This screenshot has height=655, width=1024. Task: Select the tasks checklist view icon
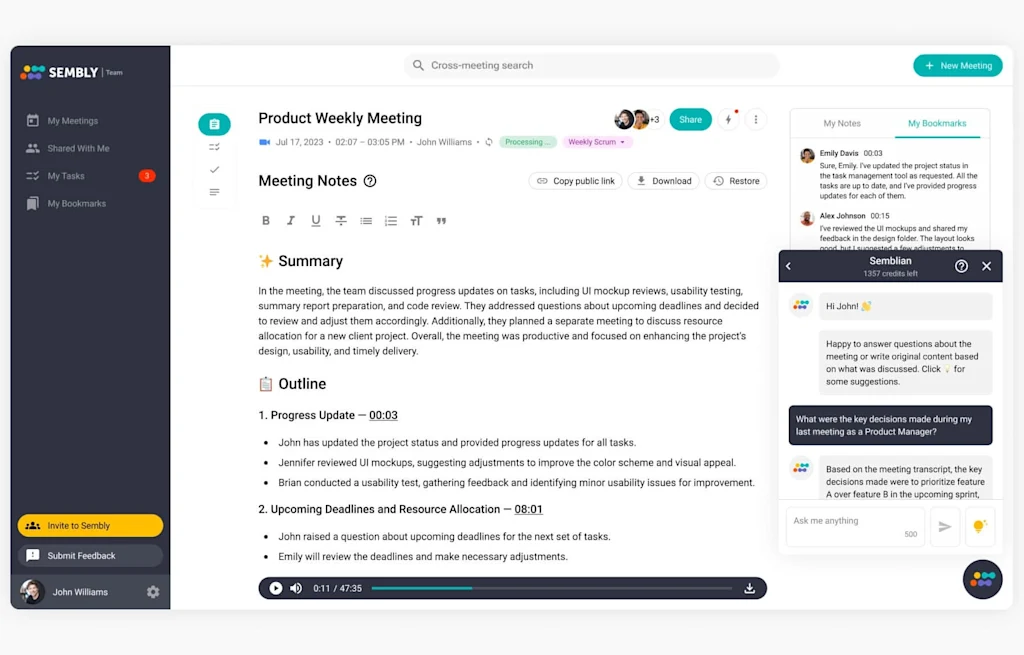click(214, 147)
